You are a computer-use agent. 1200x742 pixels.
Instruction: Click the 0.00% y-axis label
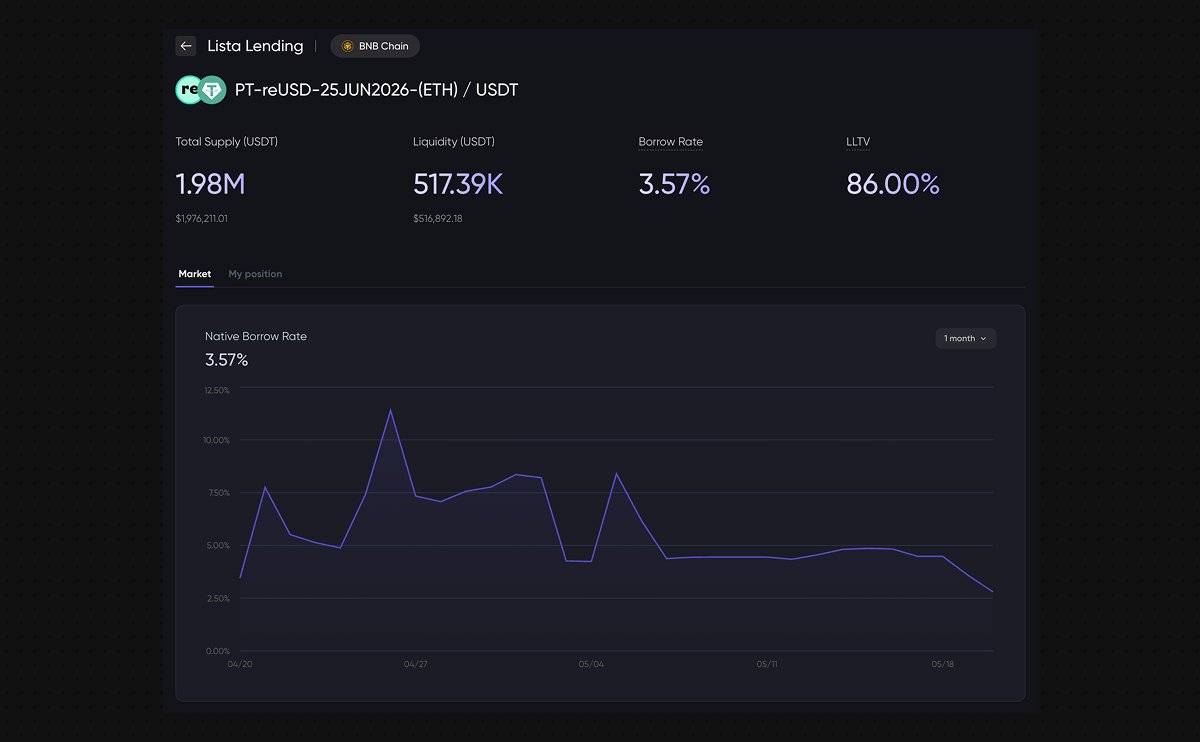click(x=218, y=651)
